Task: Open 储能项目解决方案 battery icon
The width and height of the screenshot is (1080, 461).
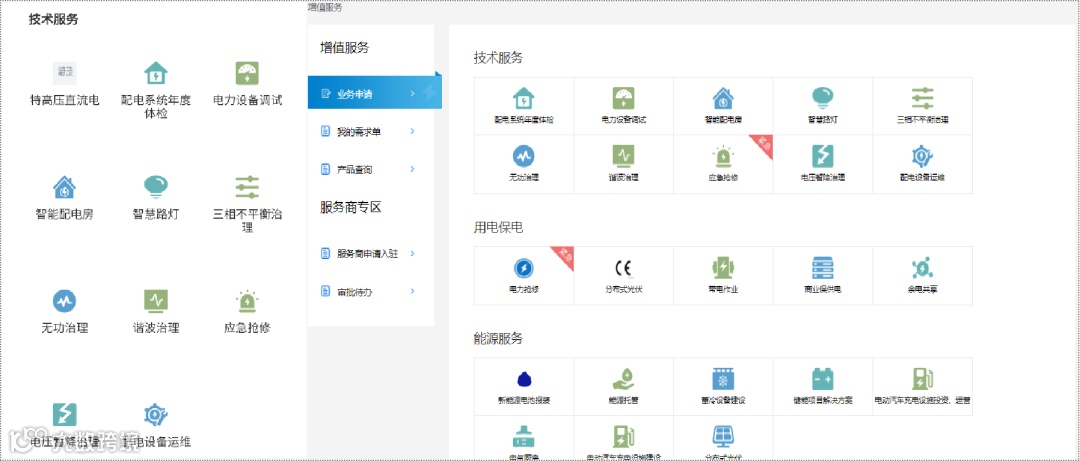Action: pos(822,379)
